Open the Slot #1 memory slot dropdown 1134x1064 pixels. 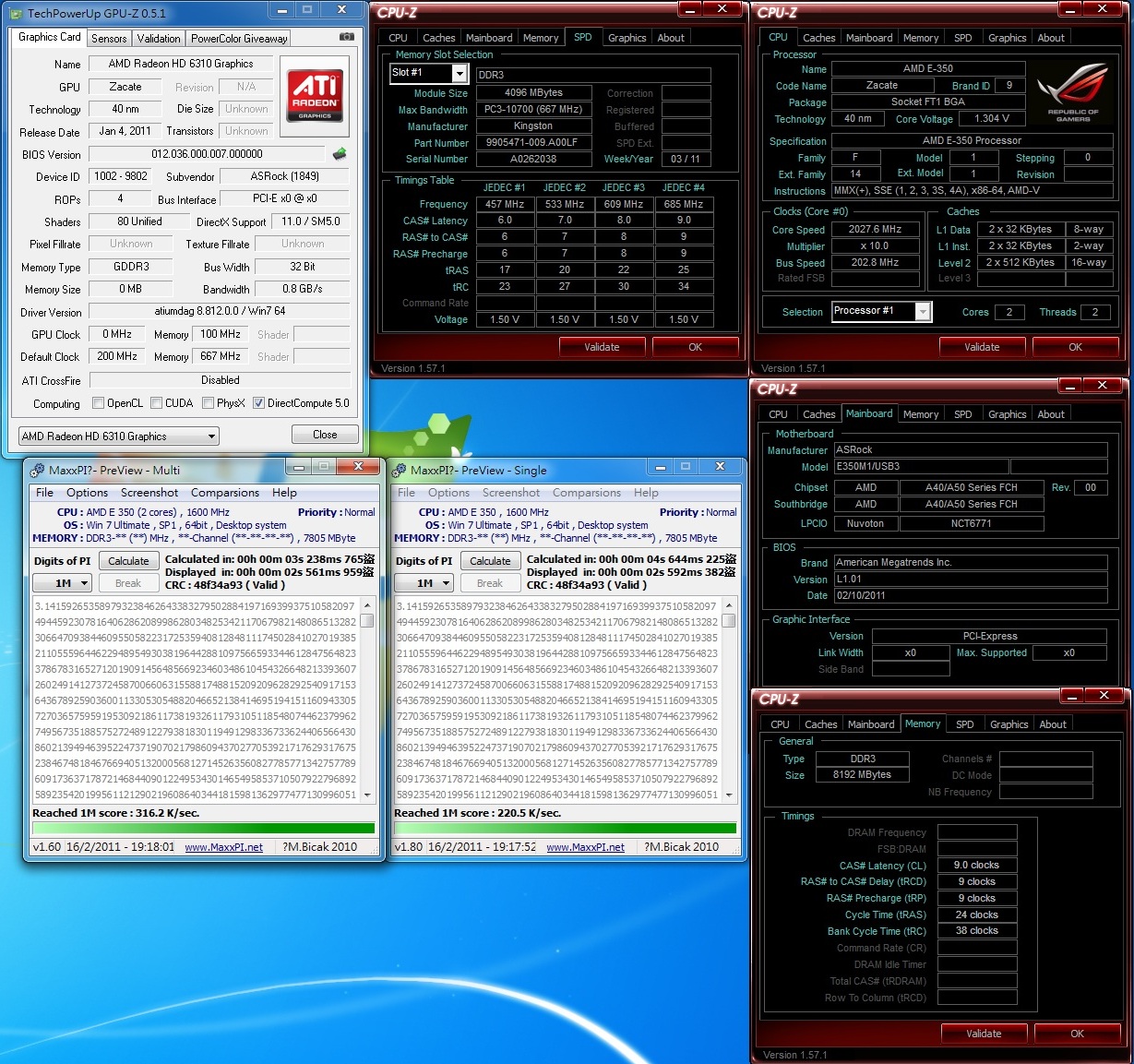(x=429, y=73)
